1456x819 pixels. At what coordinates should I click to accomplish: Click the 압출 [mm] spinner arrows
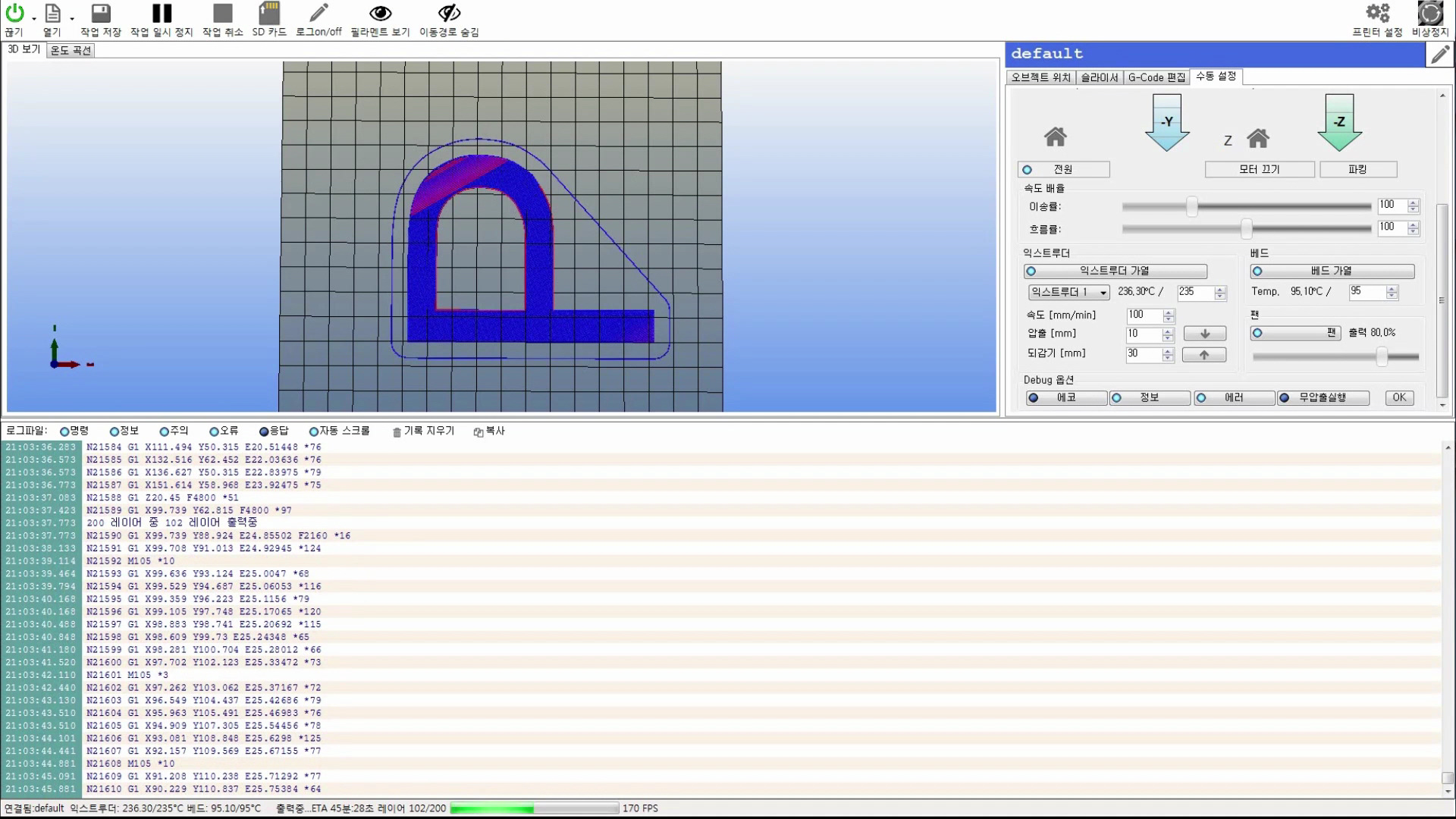point(1169,334)
